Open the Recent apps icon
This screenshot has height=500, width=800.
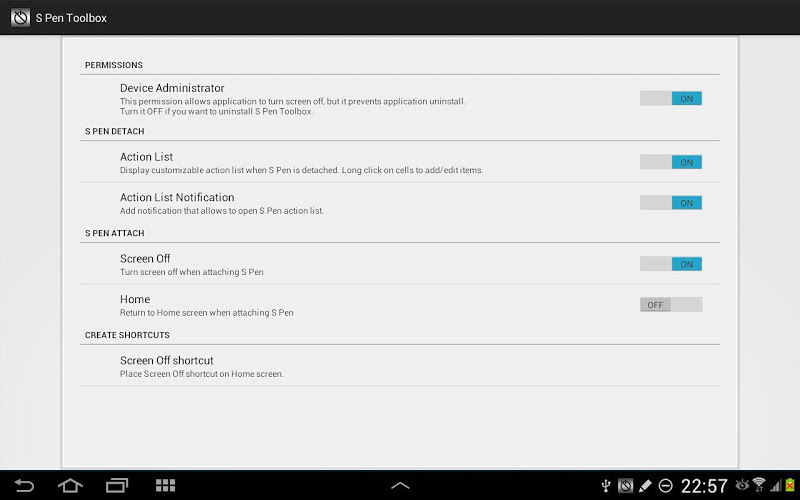point(117,485)
